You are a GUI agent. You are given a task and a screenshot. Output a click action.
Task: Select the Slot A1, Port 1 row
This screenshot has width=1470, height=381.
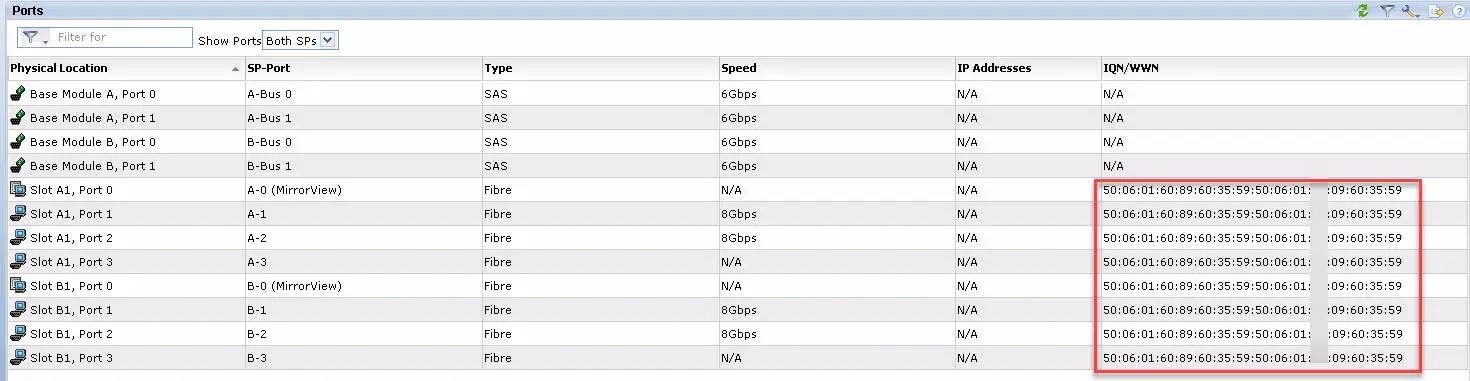click(x=735, y=213)
